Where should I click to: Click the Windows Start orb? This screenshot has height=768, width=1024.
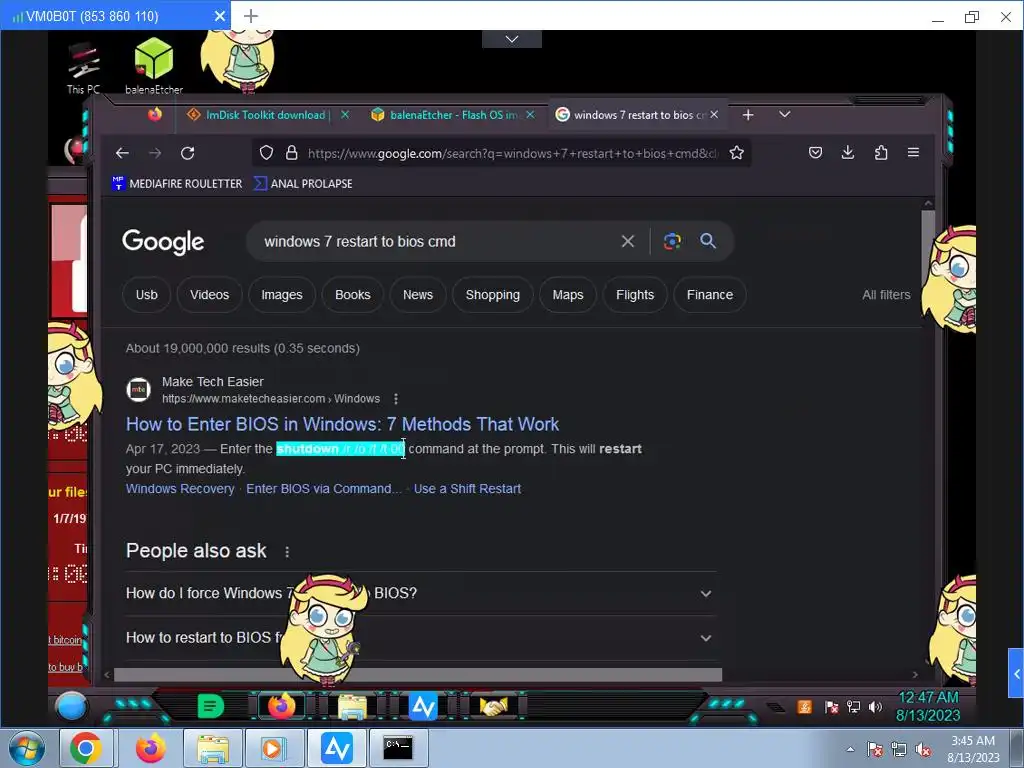pyautogui.click(x=26, y=749)
